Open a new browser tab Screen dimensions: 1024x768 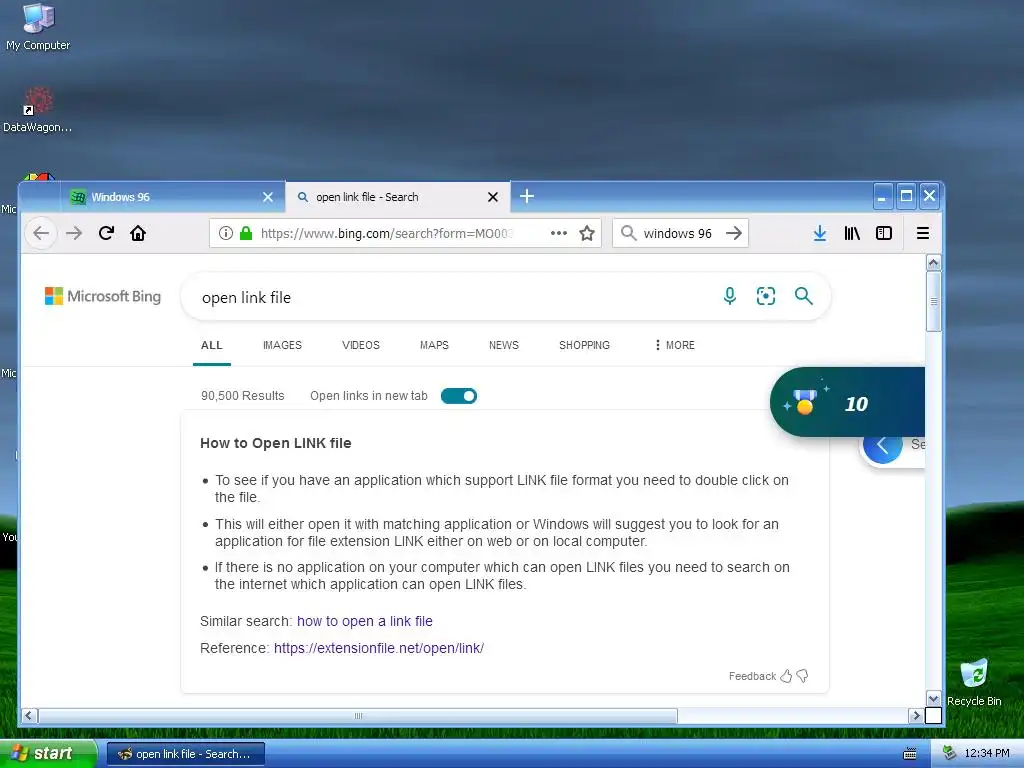point(527,196)
